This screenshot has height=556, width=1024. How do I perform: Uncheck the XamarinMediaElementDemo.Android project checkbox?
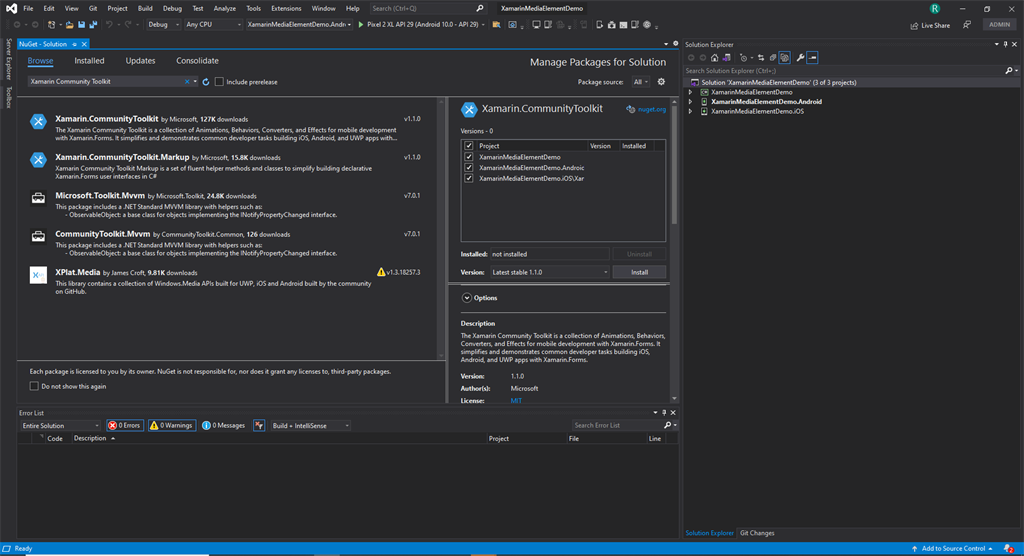469,167
